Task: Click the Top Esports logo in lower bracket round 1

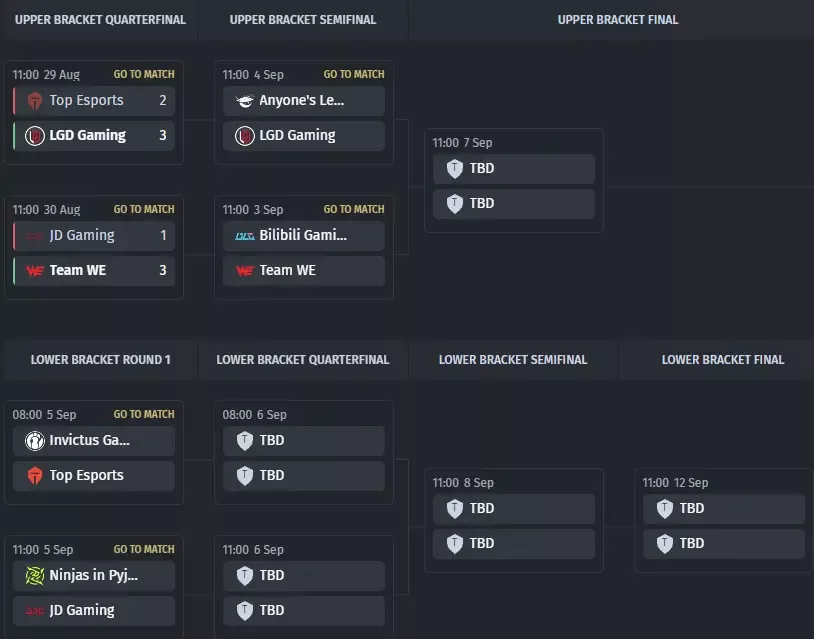Action: click(35, 475)
